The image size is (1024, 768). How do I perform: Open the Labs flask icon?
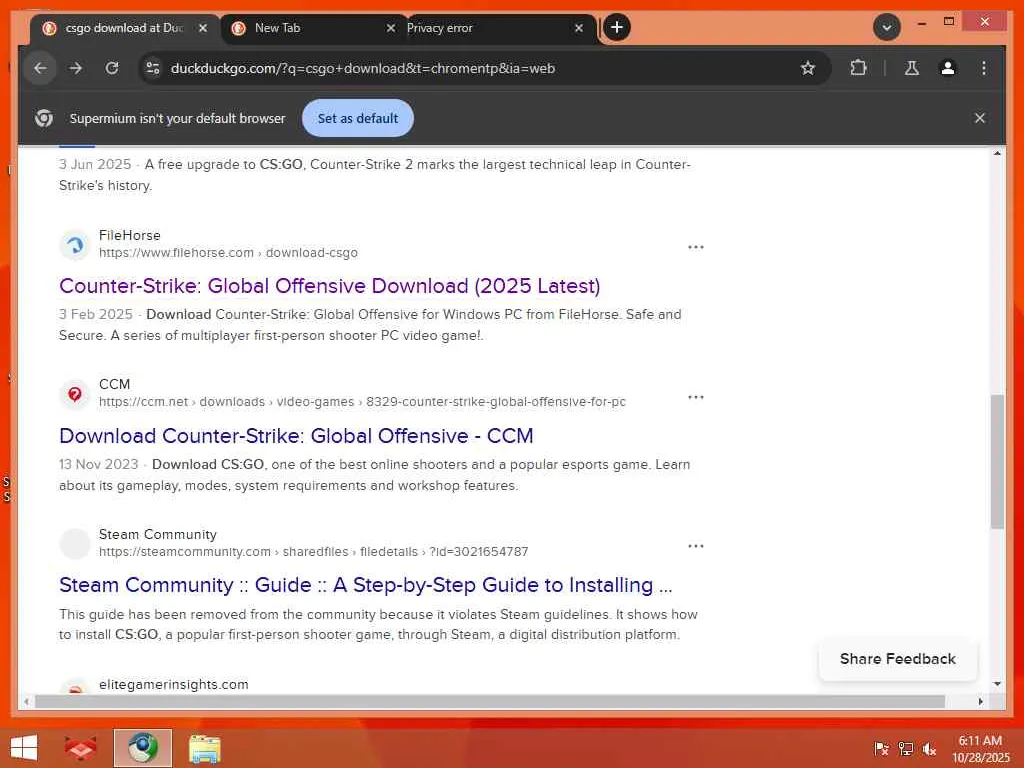pos(912,68)
